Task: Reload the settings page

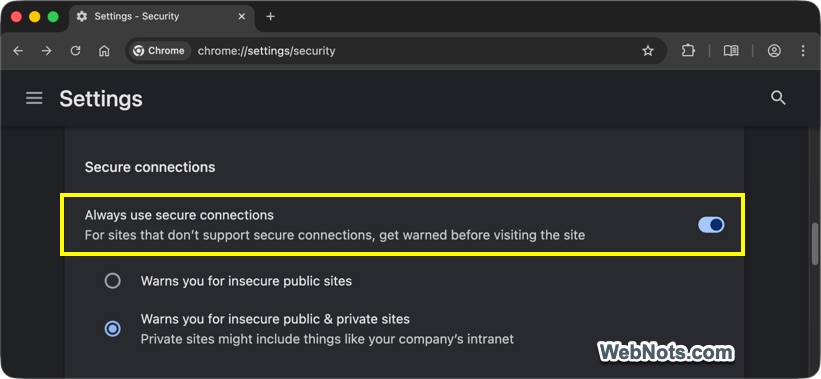Action: tap(75, 51)
